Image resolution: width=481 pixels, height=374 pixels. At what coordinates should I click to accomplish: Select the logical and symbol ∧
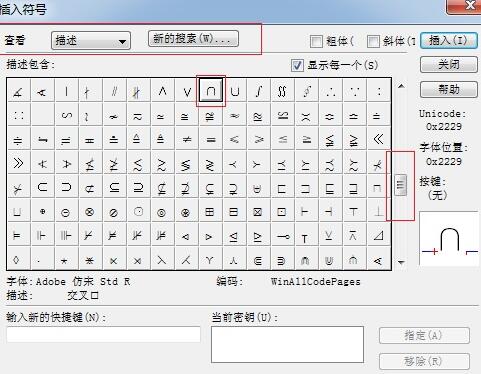[x=162, y=91]
